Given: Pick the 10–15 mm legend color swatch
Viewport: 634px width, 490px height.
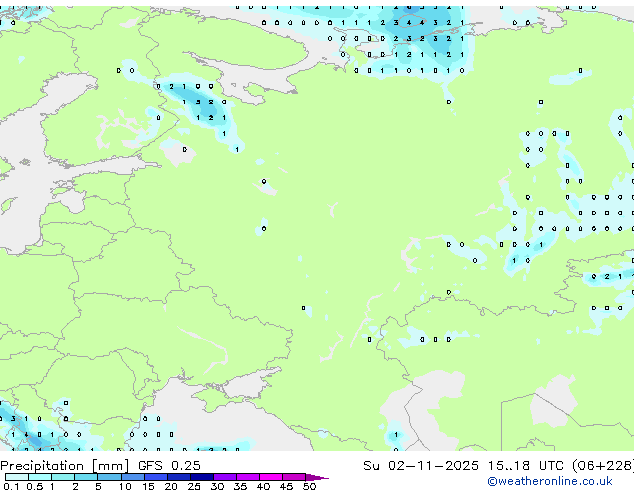Looking at the screenshot, I should (132, 477).
